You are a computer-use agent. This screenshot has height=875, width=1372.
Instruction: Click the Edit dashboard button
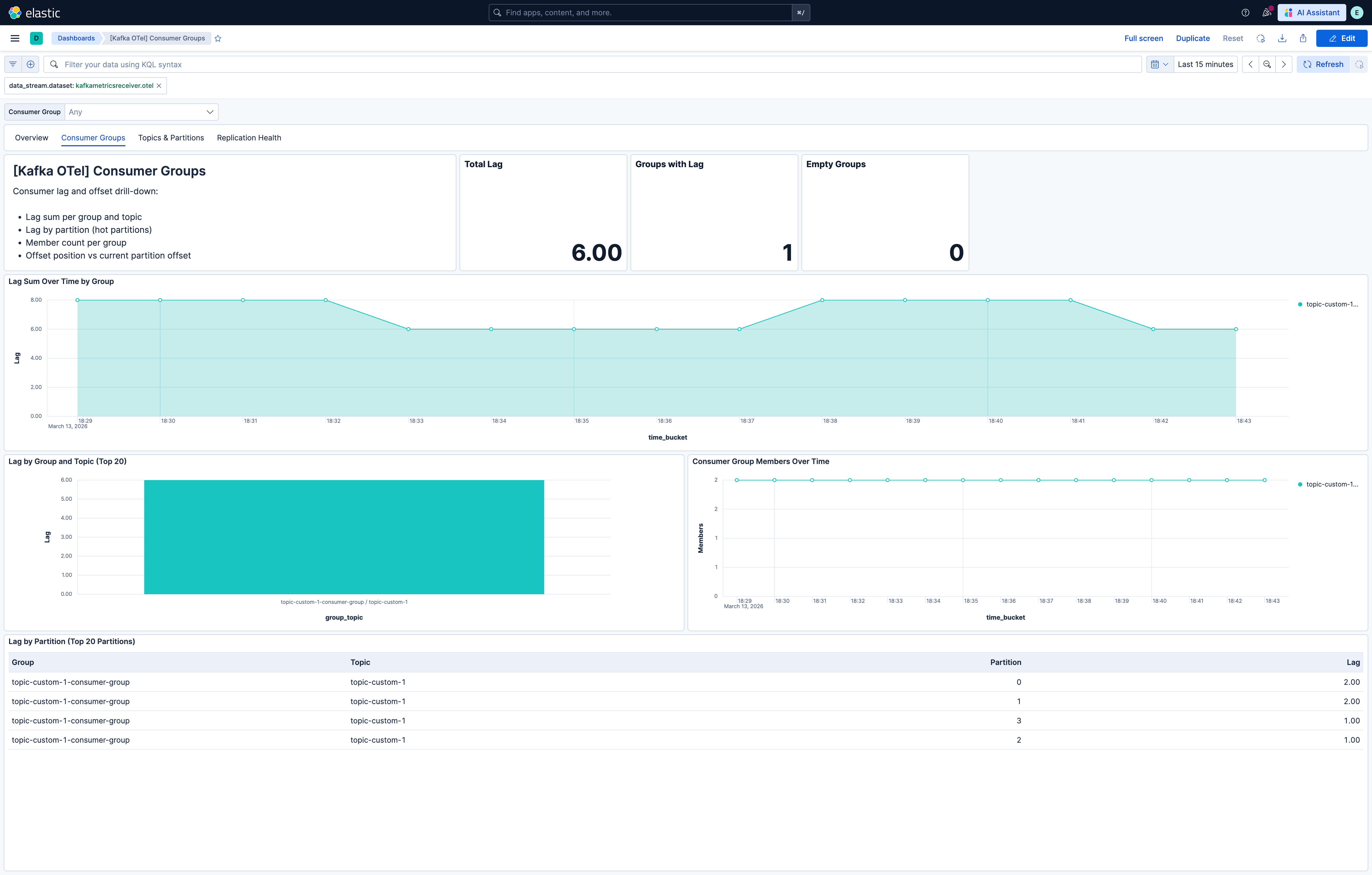pos(1342,38)
